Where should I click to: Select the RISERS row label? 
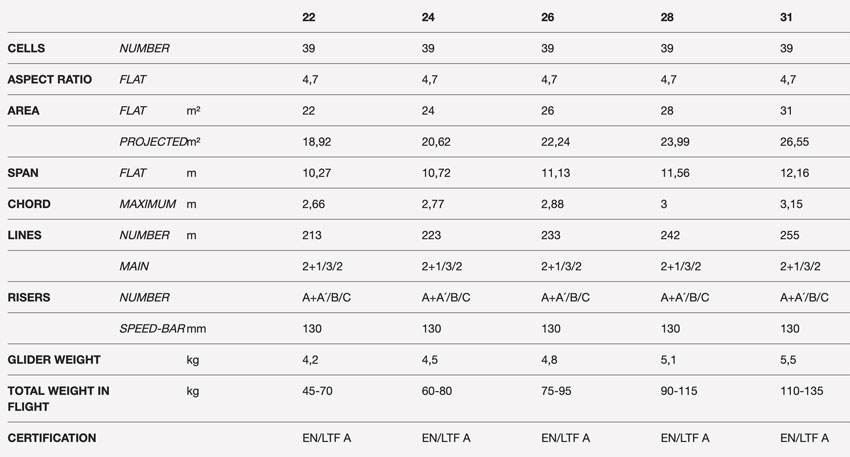(x=29, y=298)
